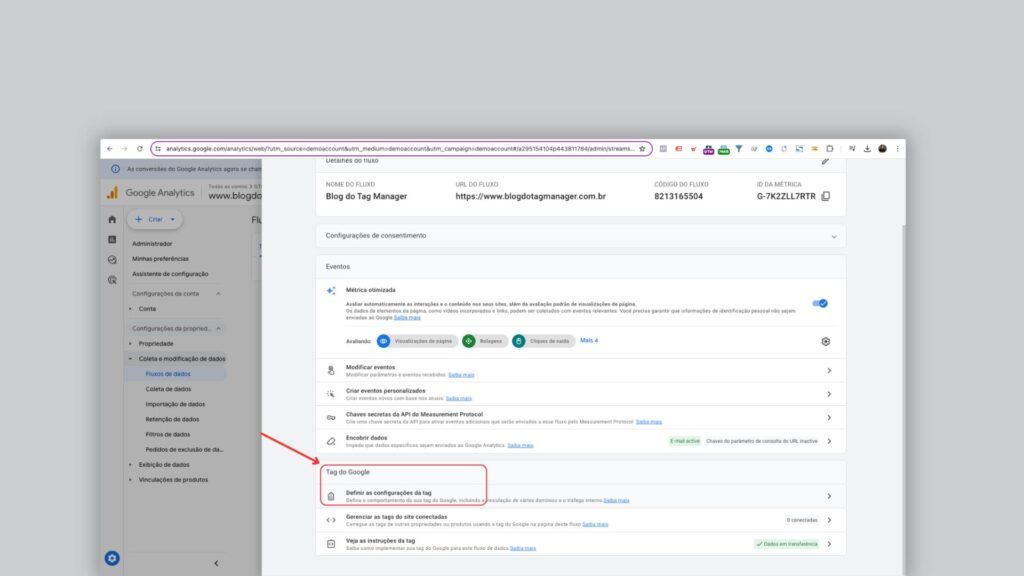
Task: Click the blue funnel extension icon
Action: (739, 149)
